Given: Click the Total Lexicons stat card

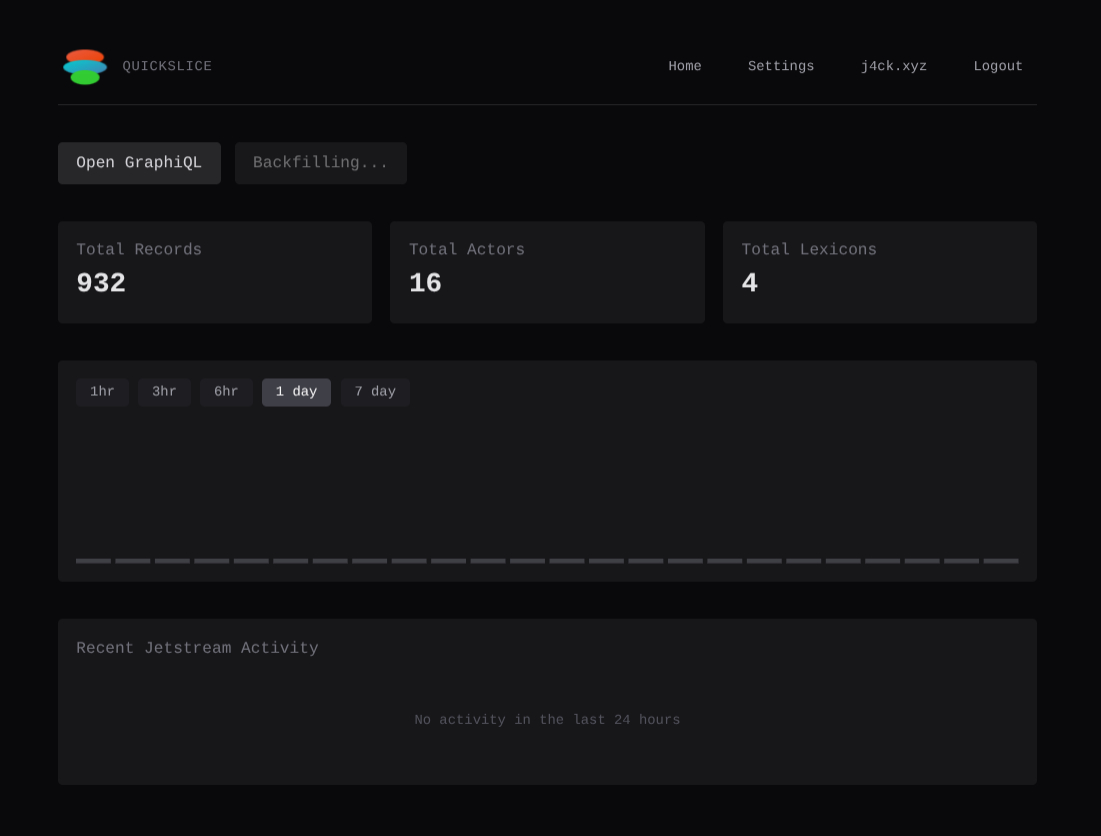Looking at the screenshot, I should point(880,272).
